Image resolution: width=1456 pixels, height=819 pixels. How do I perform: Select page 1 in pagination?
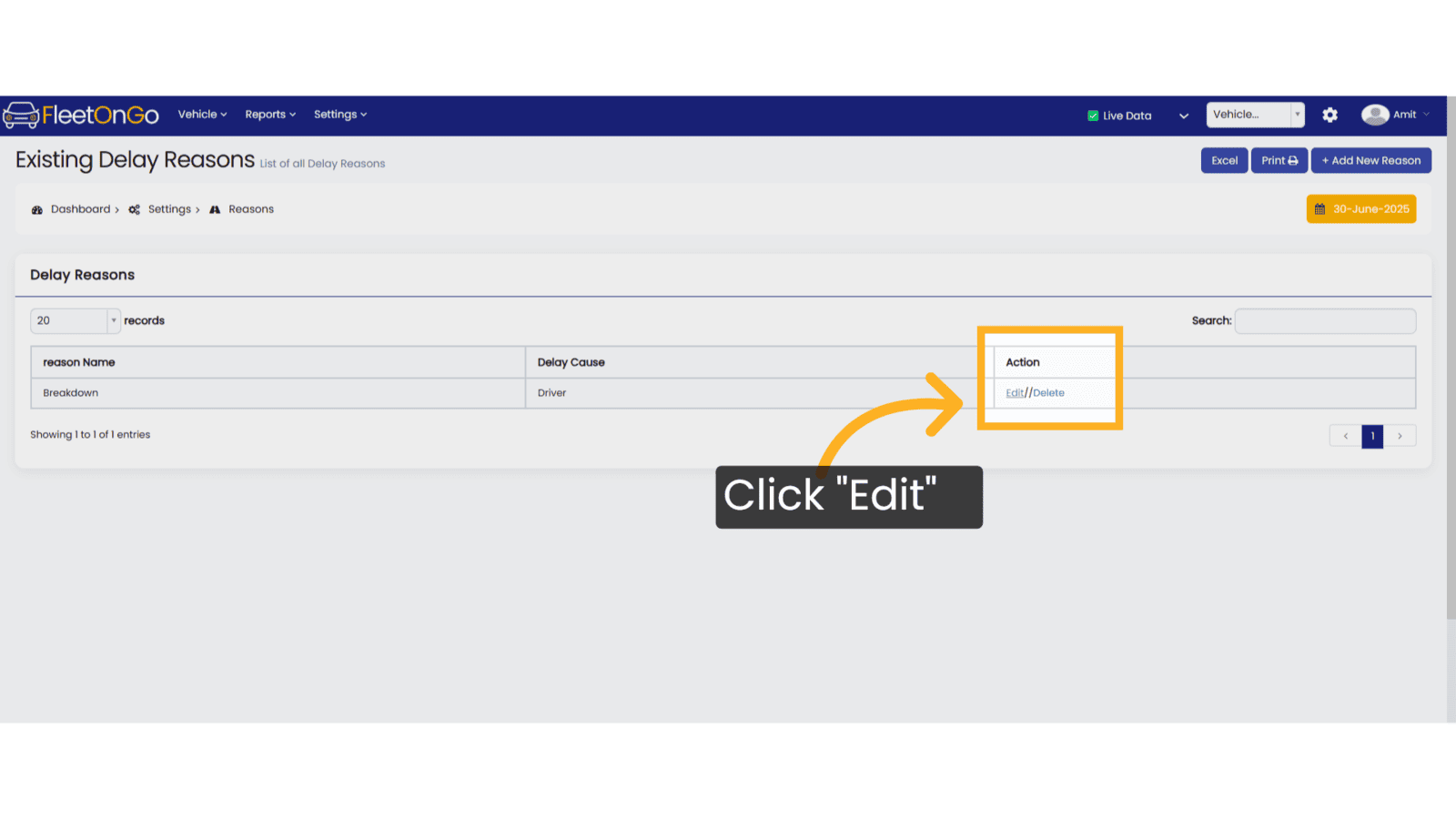tap(1372, 436)
